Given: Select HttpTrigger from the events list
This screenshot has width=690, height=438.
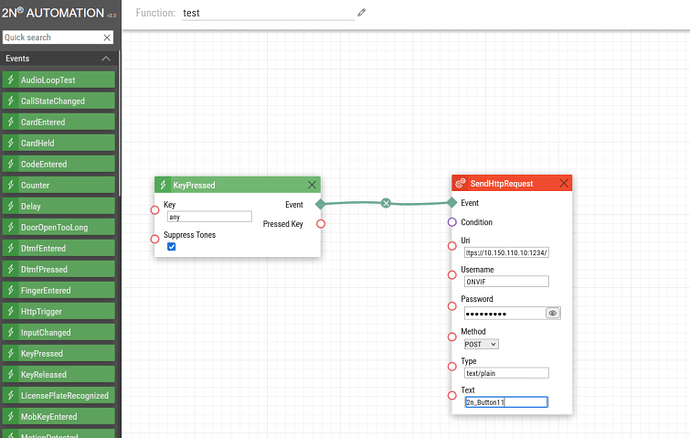Looking at the screenshot, I should [60, 312].
